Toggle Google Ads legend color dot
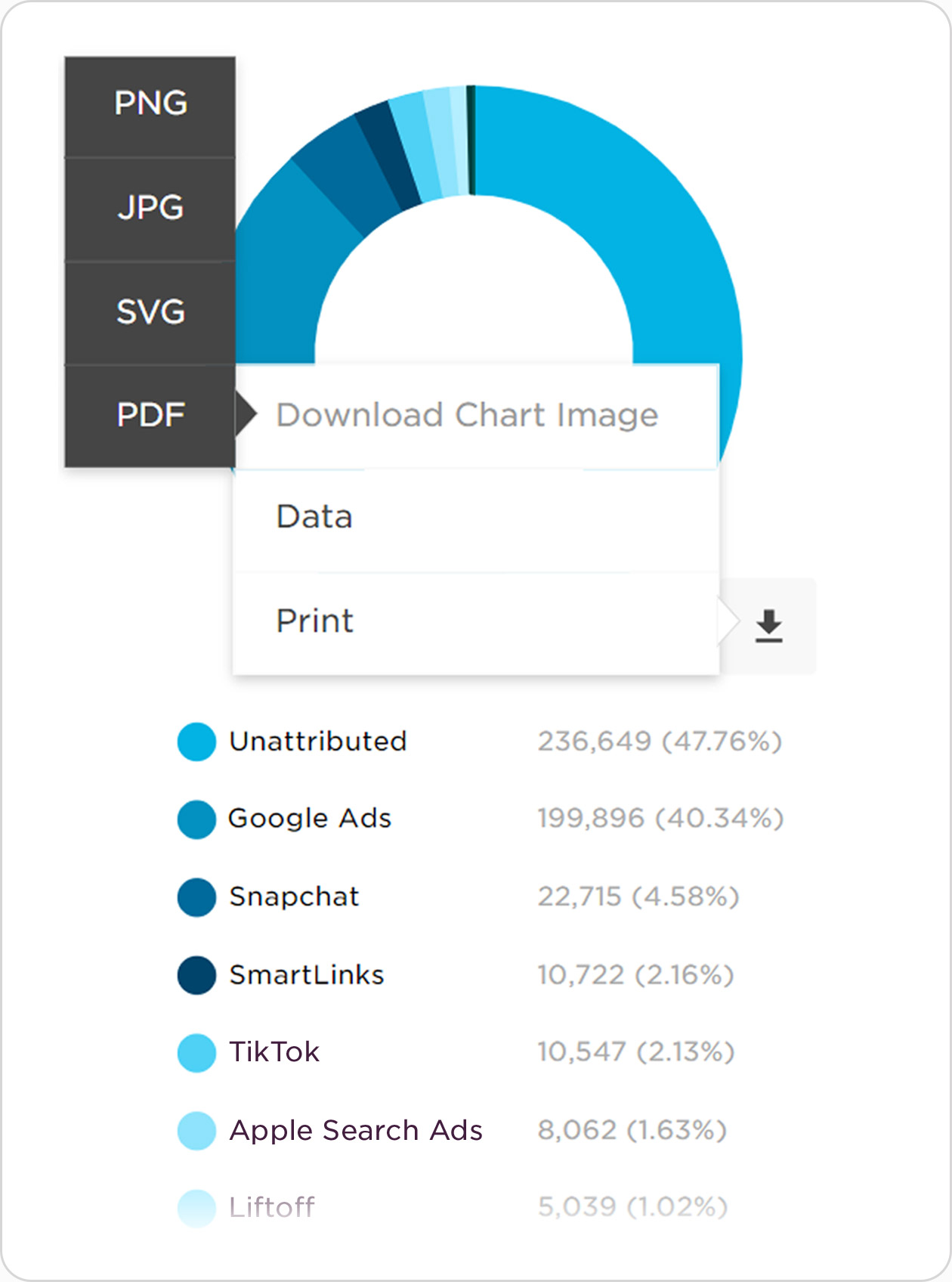952x1282 pixels. coord(196,819)
